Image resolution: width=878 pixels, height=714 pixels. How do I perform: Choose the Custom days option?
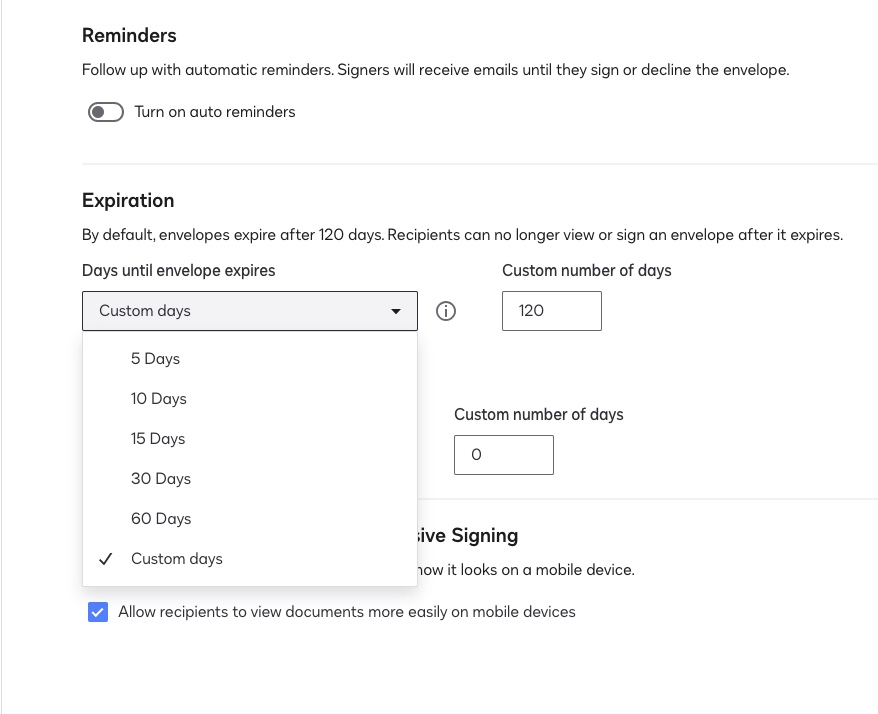click(176, 558)
